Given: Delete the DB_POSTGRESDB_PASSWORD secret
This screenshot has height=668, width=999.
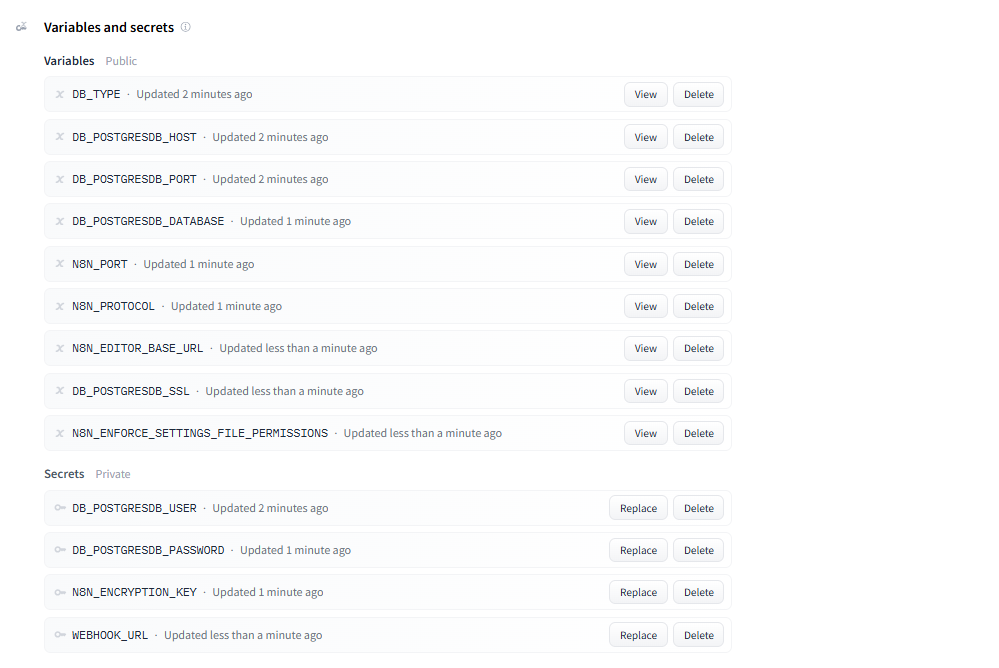Looking at the screenshot, I should [698, 550].
